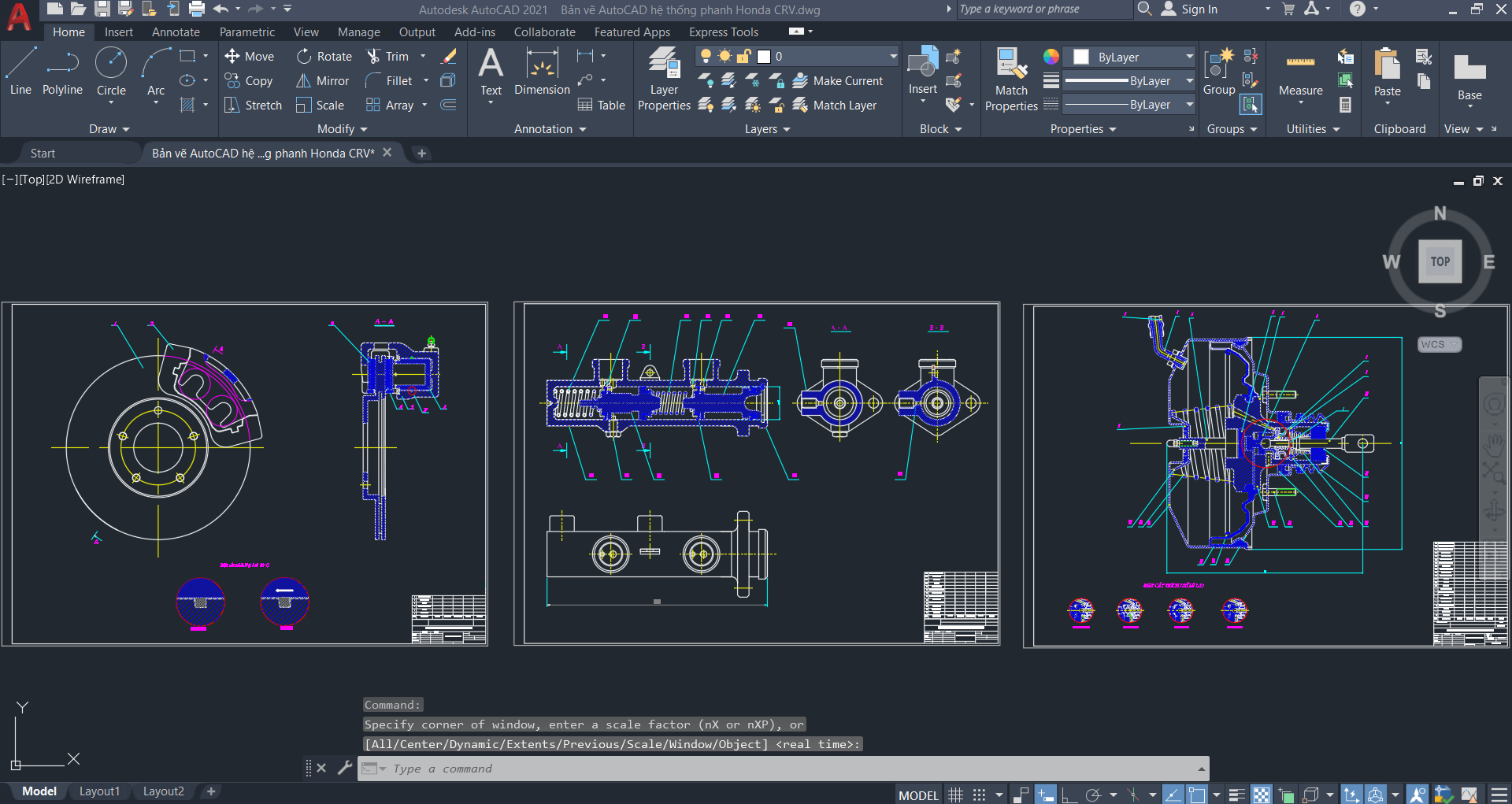Image resolution: width=1512 pixels, height=804 pixels.
Task: Click the Paste clipboard icon
Action: point(1388,72)
